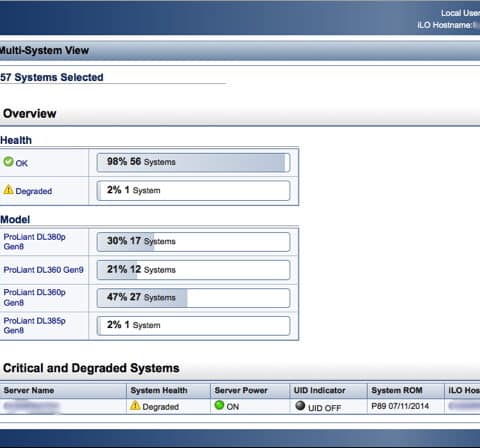
Task: Open the ProLiant DL380p Gen8 model link
Action: click(34, 242)
